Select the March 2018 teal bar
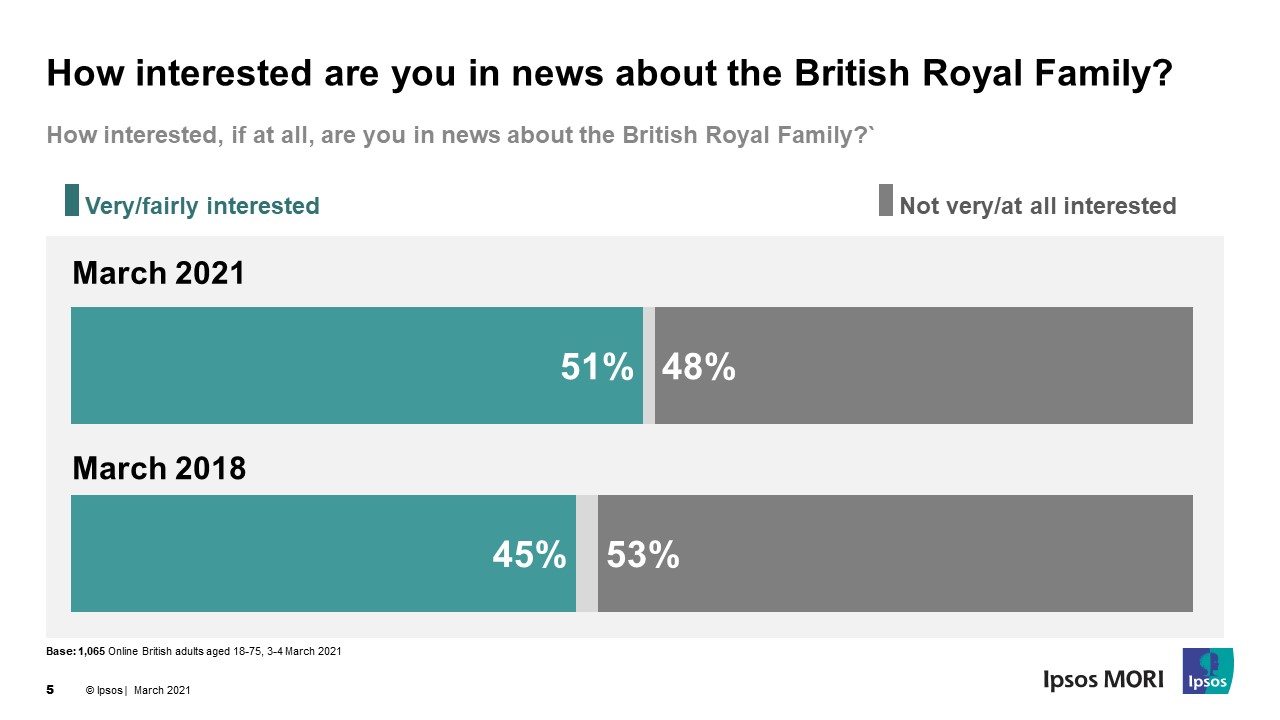1280x720 pixels. pos(323,553)
